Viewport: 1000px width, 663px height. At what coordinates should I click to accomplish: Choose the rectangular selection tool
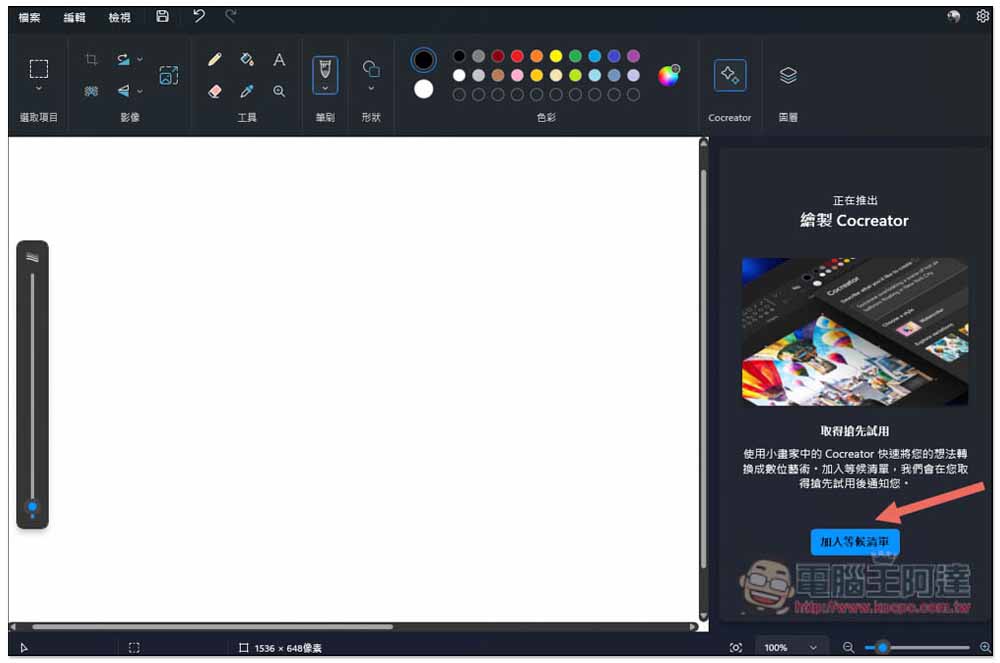coord(39,68)
